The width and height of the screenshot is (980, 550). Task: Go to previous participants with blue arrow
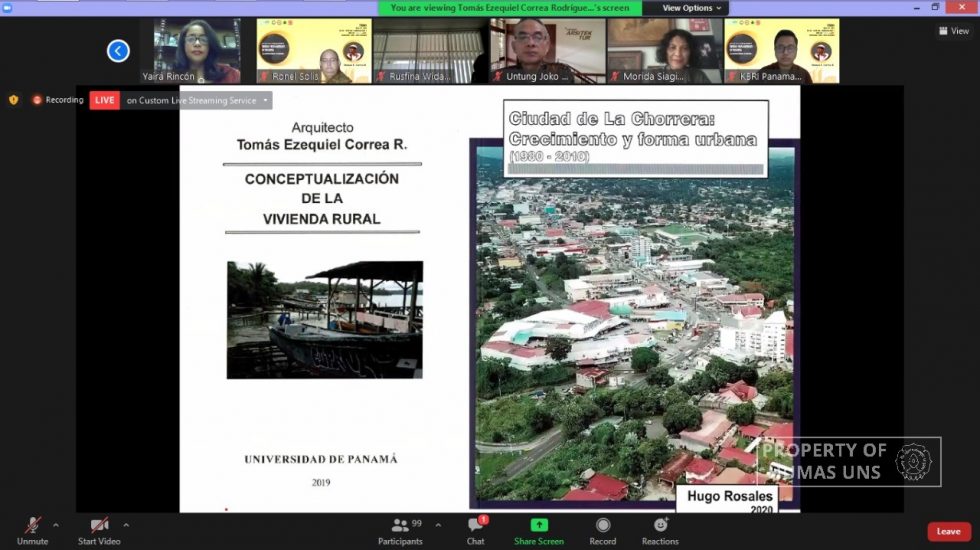(118, 51)
